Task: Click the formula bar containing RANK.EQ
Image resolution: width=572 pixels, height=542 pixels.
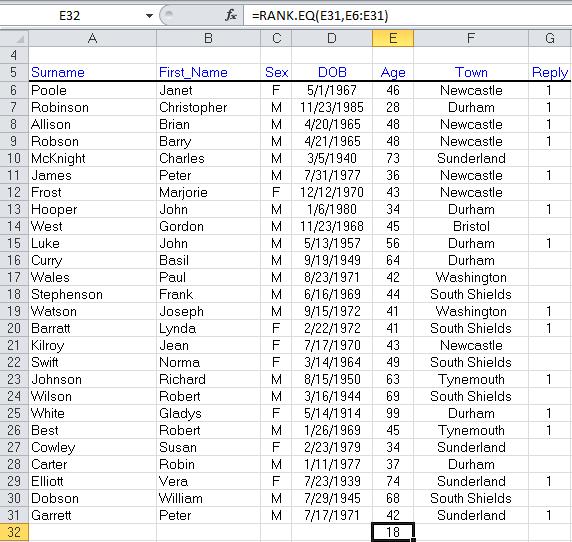Action: point(407,16)
